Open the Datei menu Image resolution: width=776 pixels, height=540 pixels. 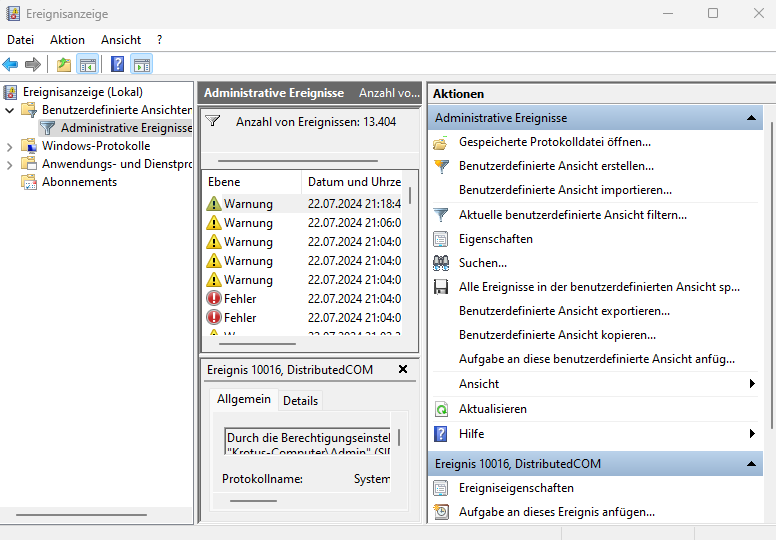(x=20, y=40)
